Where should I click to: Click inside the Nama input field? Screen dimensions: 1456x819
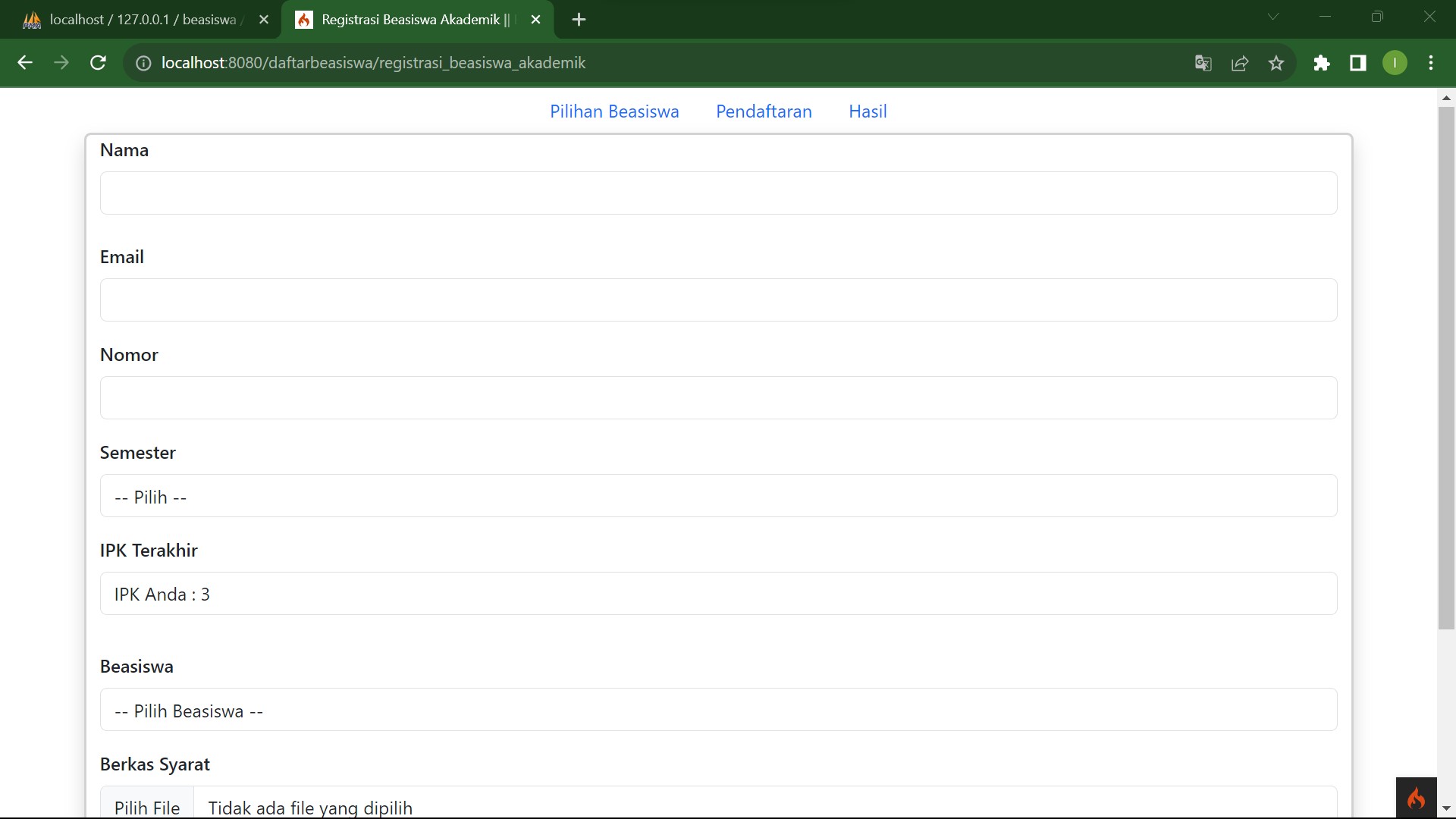pyautogui.click(x=718, y=193)
